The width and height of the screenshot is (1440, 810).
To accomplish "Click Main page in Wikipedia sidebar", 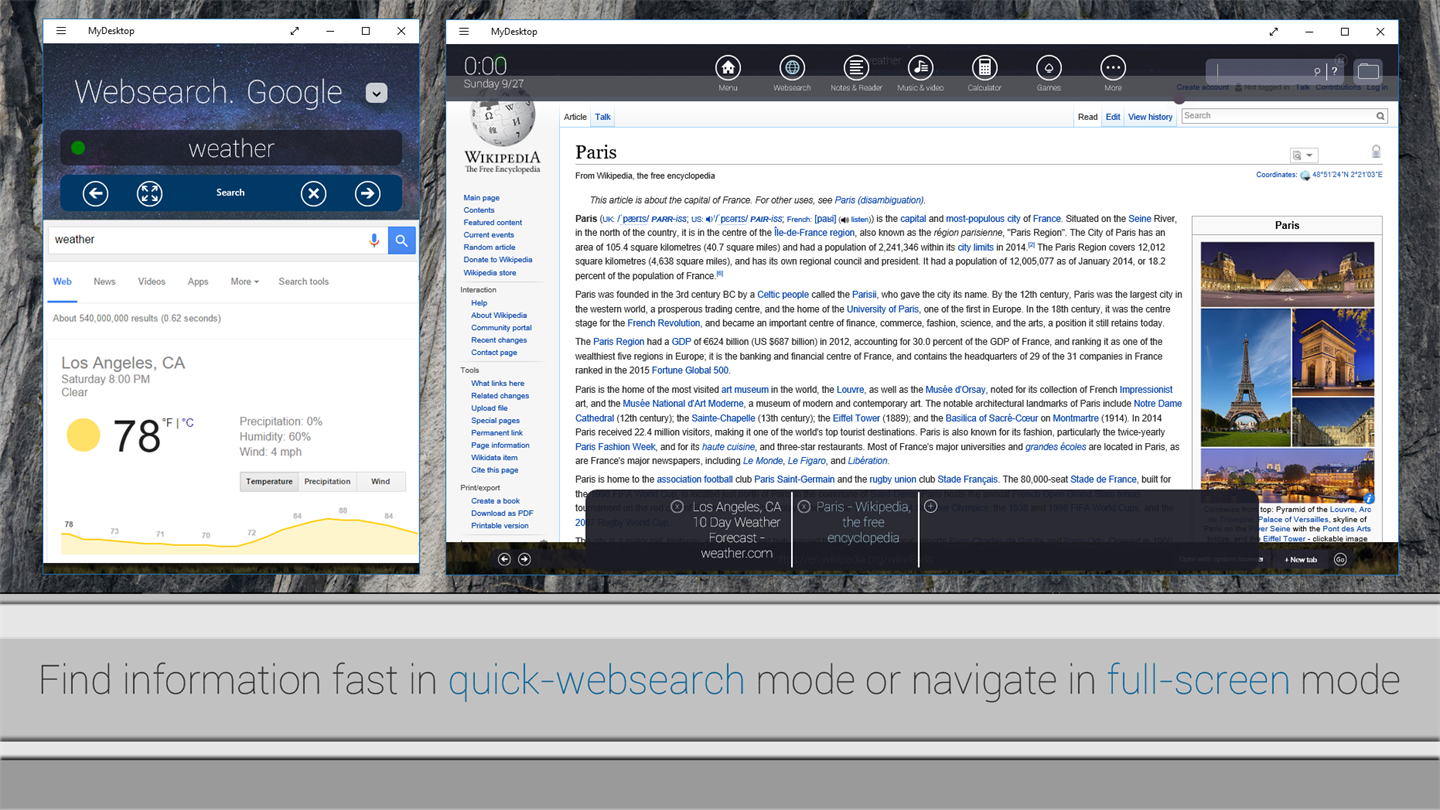I will [481, 198].
